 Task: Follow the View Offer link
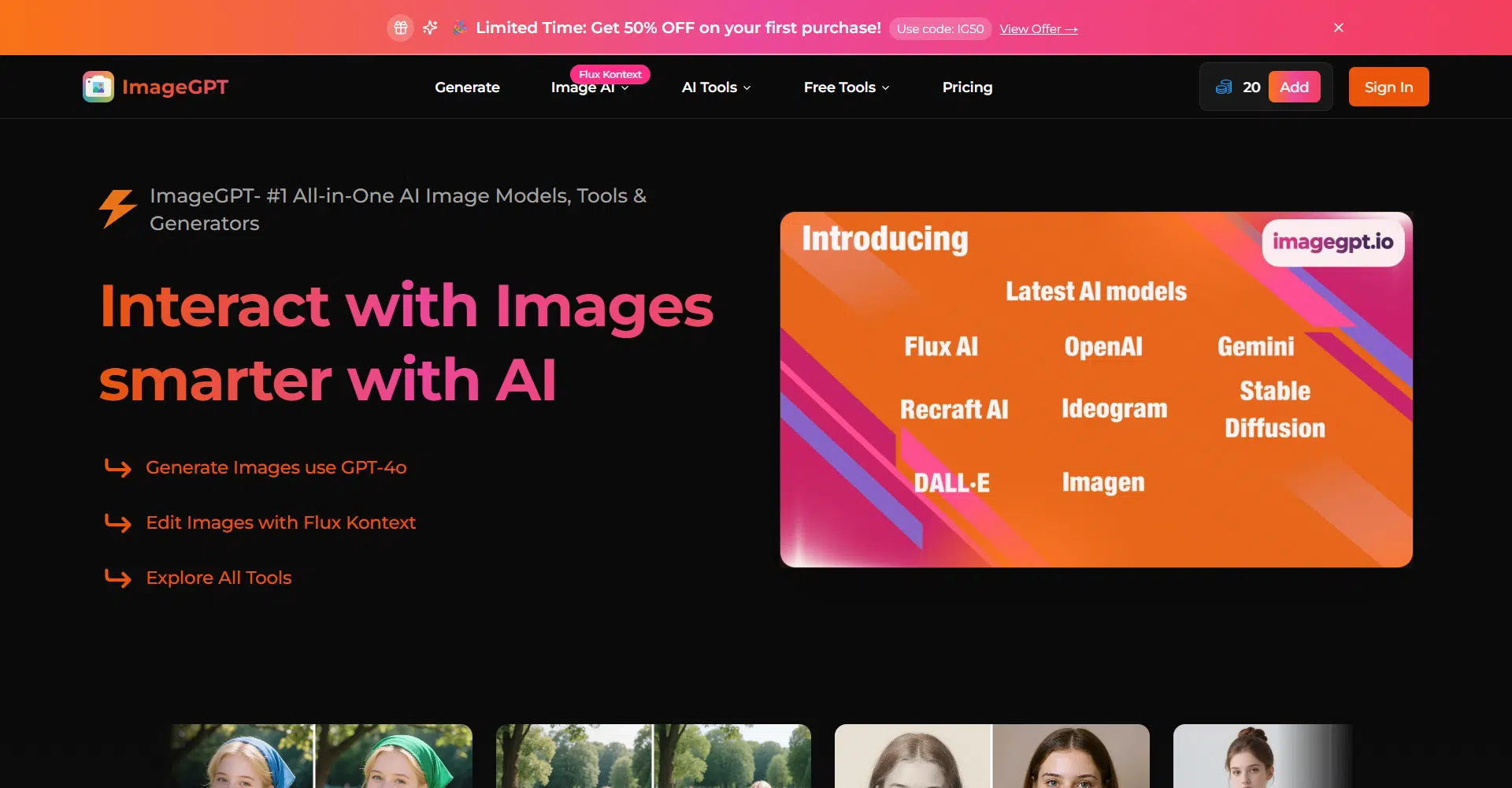(x=1038, y=29)
